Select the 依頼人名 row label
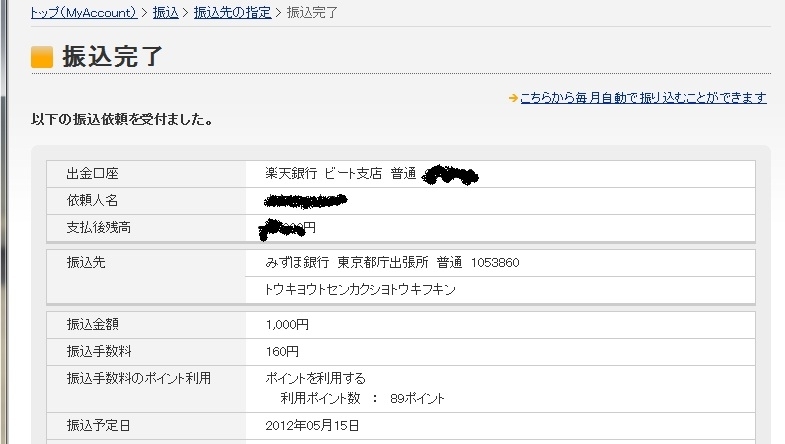The image size is (785, 444). [93, 201]
